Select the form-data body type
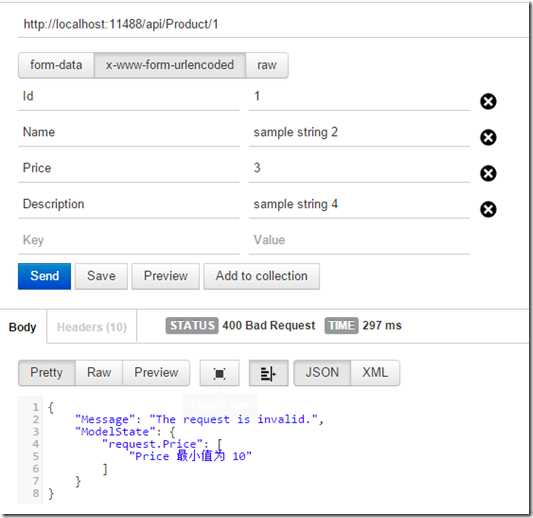 tap(56, 65)
